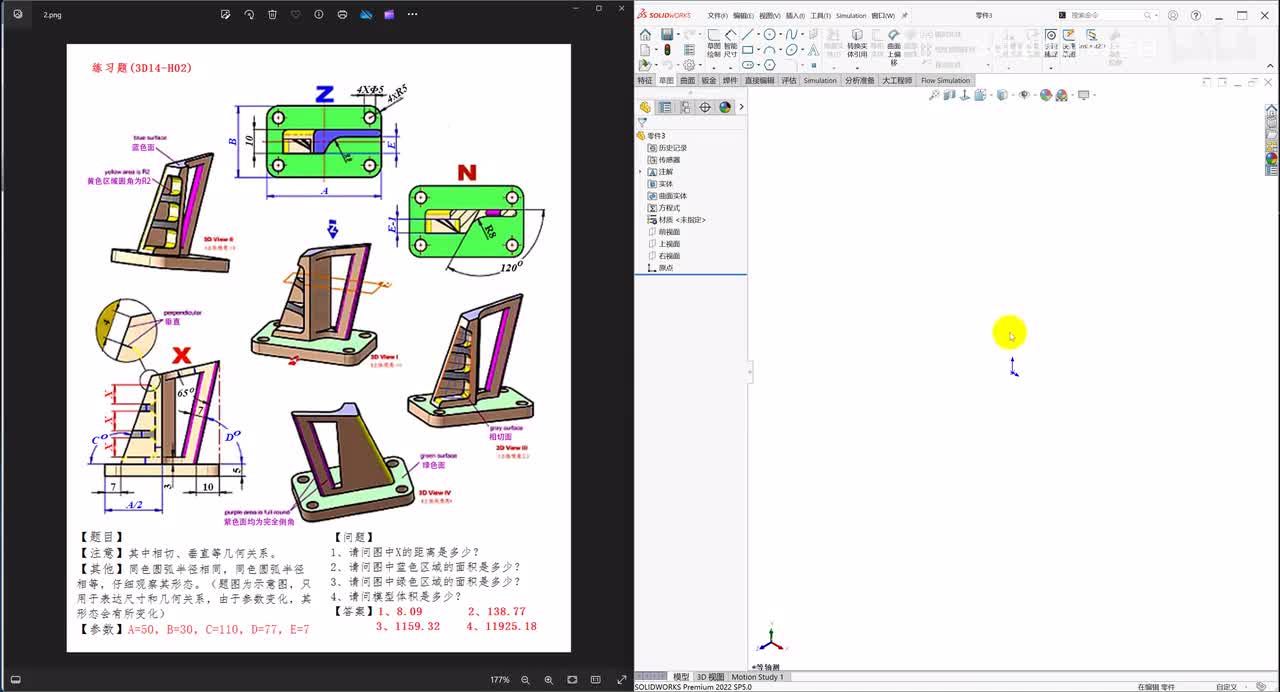Click 曲面上偏移 offset on surface button
1280x692 pixels.
894,47
